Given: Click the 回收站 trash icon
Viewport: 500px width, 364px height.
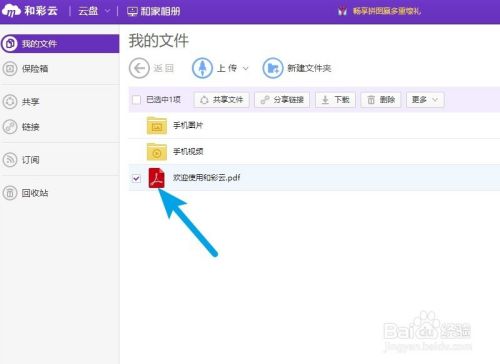Looking at the screenshot, I should click(x=10, y=193).
